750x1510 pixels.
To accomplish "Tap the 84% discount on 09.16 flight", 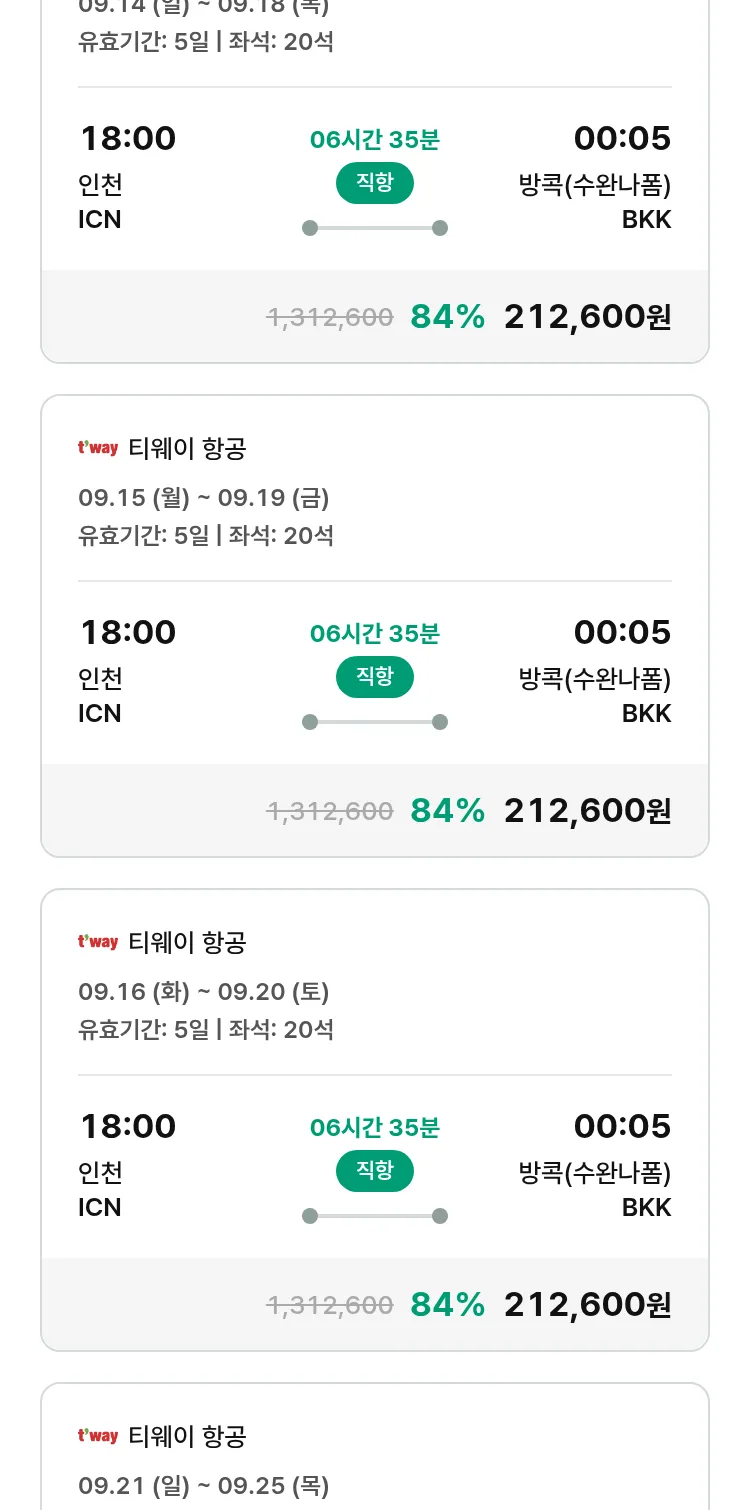I will pos(447,1304).
